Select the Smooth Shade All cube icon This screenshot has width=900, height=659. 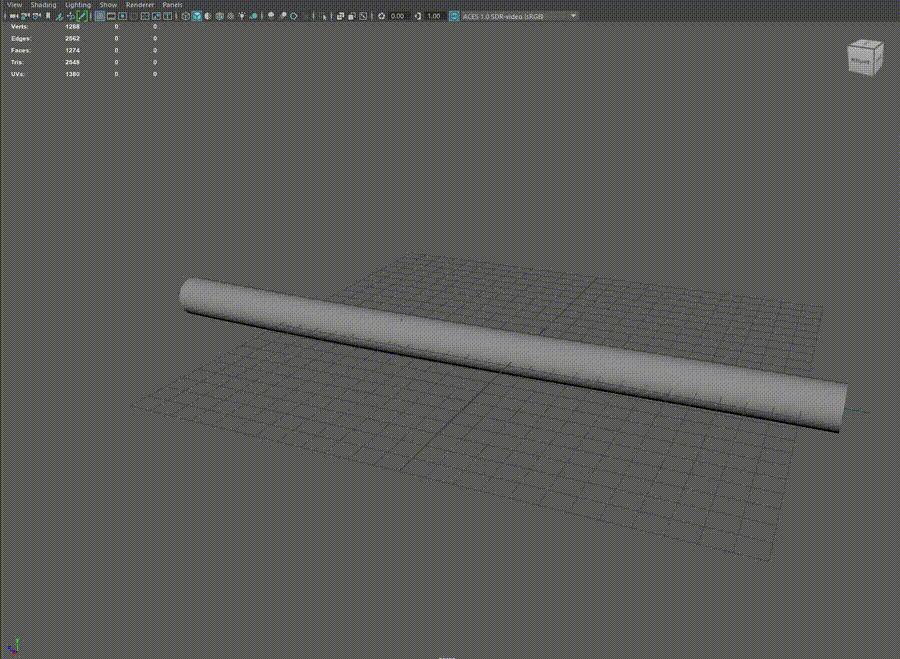(x=197, y=16)
